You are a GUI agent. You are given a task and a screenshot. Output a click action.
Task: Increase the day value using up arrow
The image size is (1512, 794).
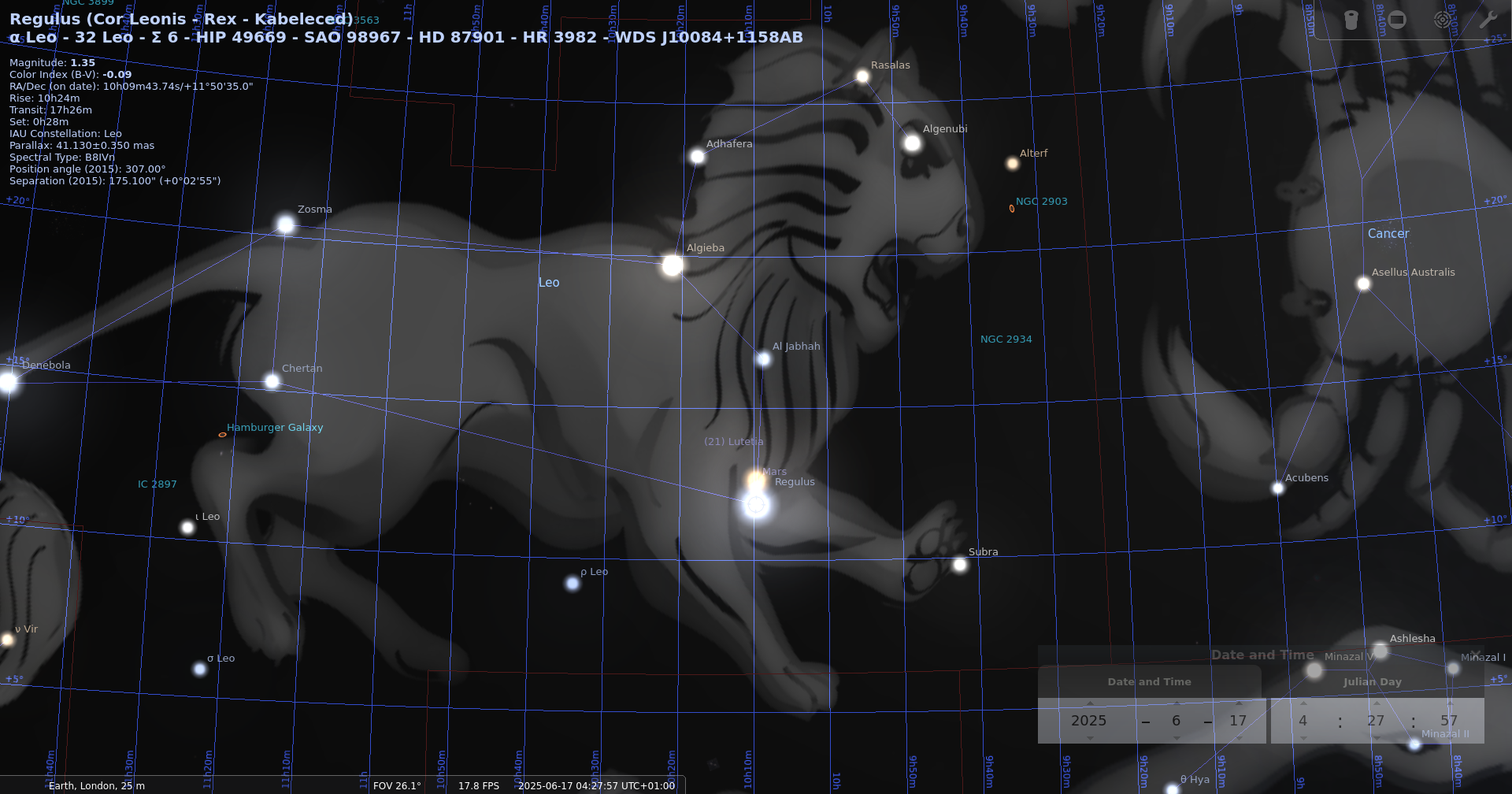coord(1240,703)
